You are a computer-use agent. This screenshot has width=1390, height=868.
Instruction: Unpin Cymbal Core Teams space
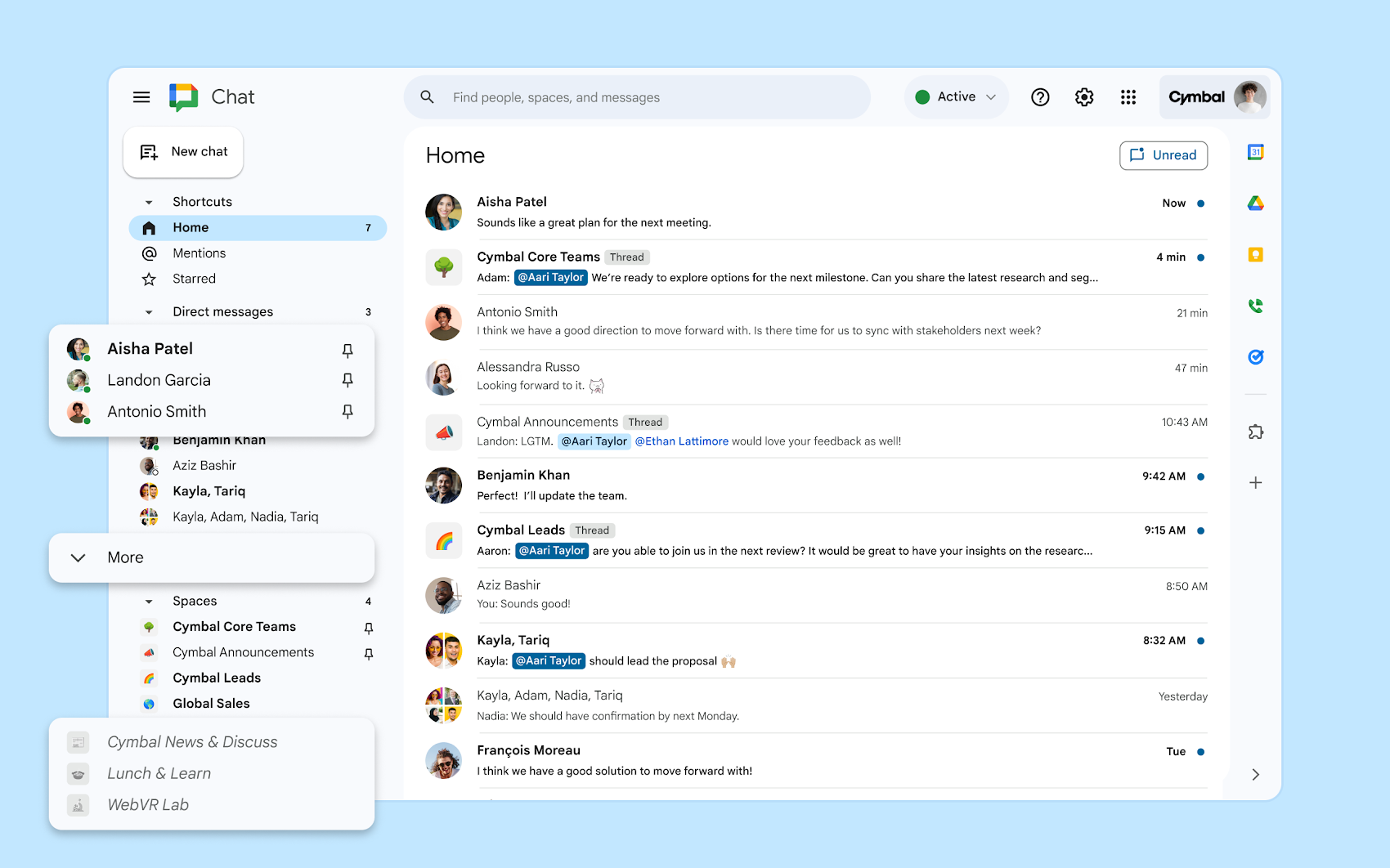click(x=369, y=628)
